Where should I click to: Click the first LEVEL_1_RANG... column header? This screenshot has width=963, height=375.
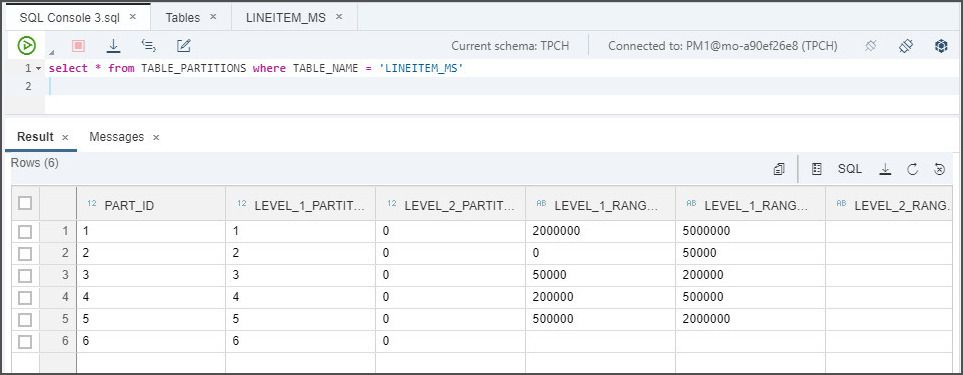(600, 204)
